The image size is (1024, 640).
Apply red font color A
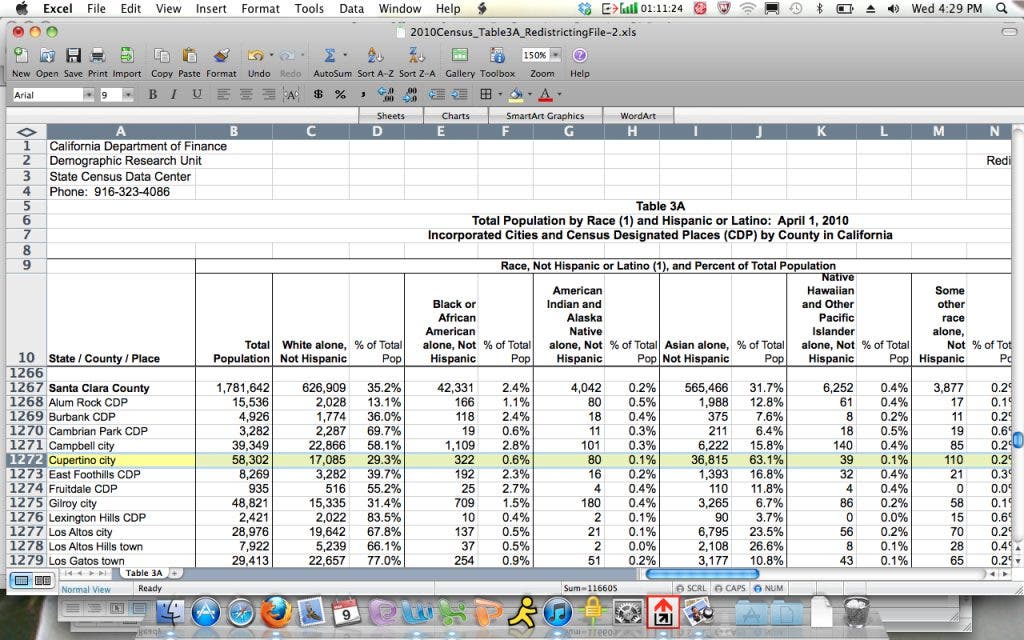[x=546, y=95]
